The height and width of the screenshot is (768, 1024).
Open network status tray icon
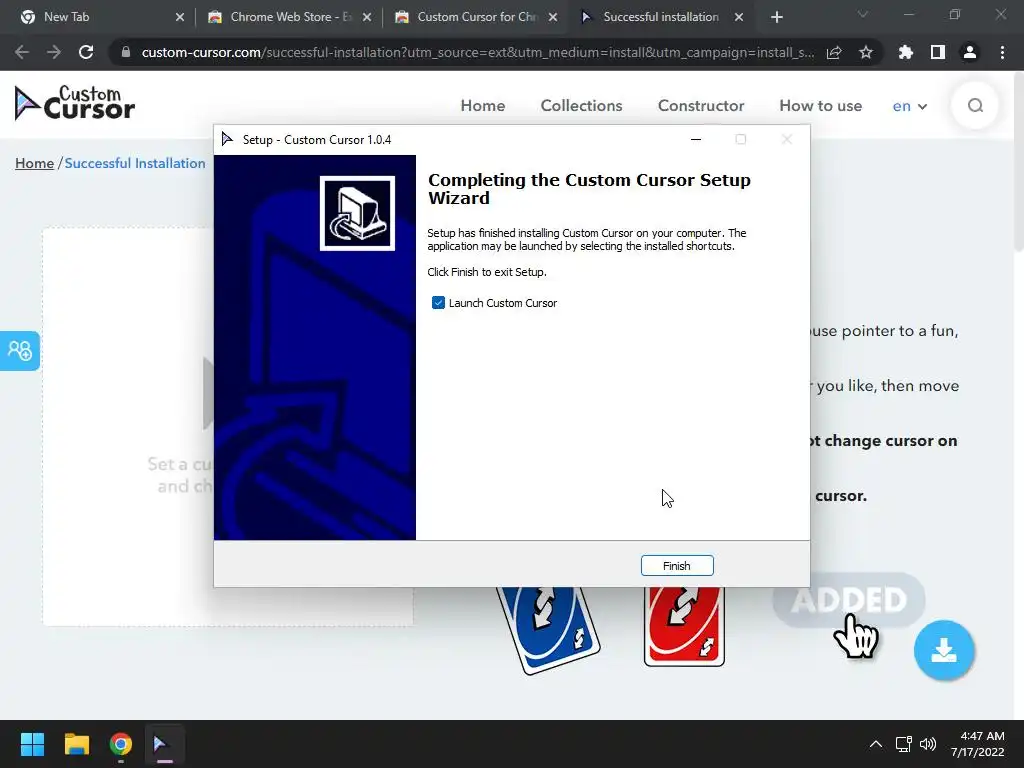(x=904, y=744)
